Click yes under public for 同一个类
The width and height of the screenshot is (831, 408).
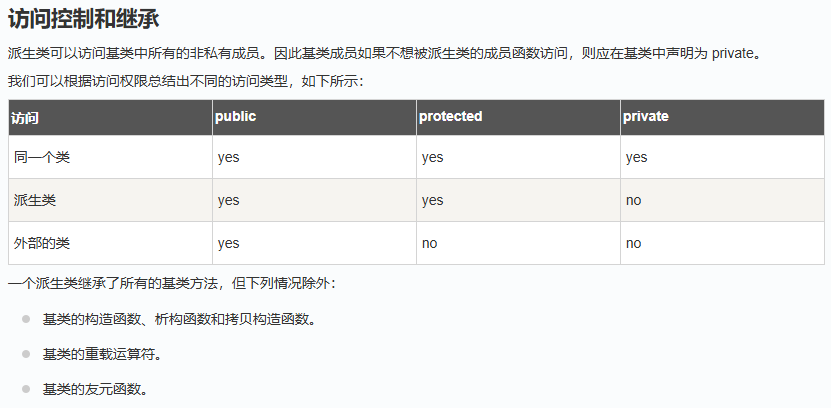coord(228,157)
